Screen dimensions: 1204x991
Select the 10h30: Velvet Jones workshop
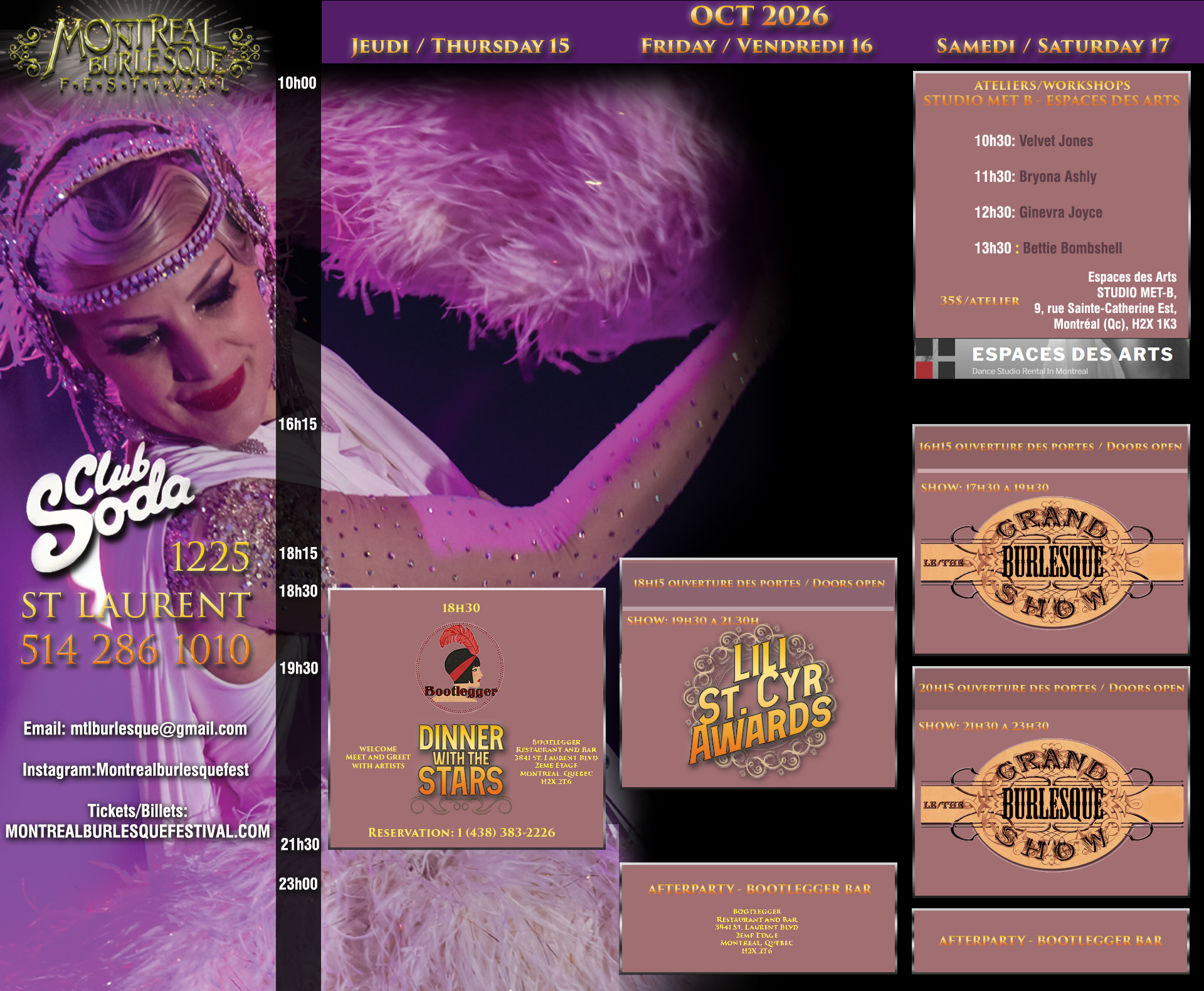pos(1033,141)
